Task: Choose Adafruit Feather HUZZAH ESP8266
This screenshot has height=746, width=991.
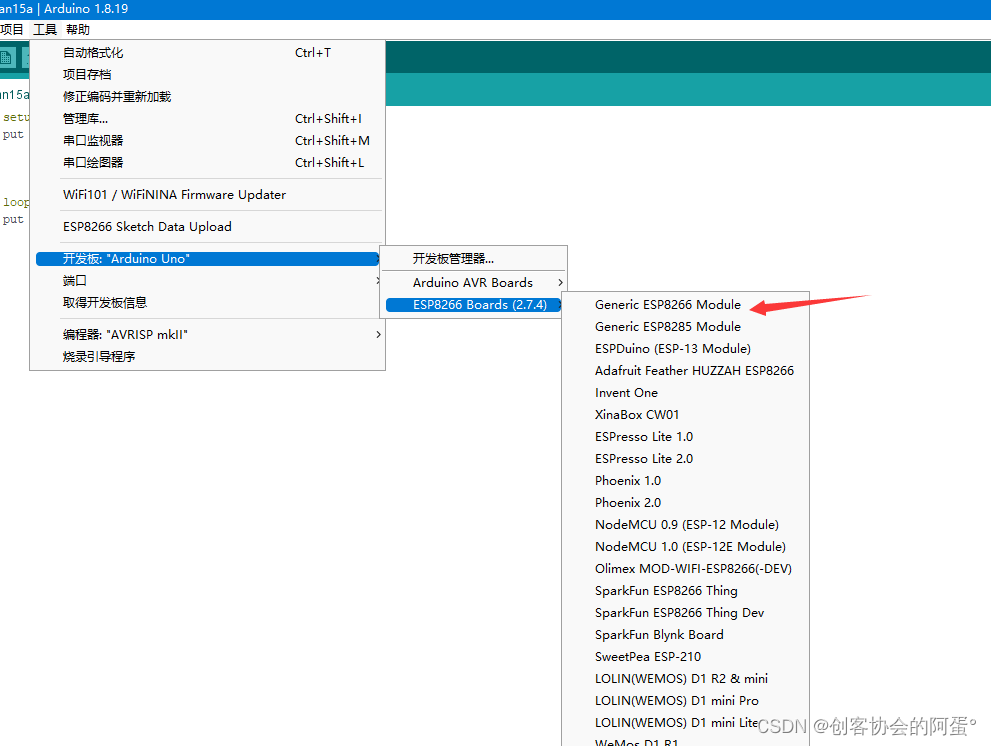Action: coord(685,371)
